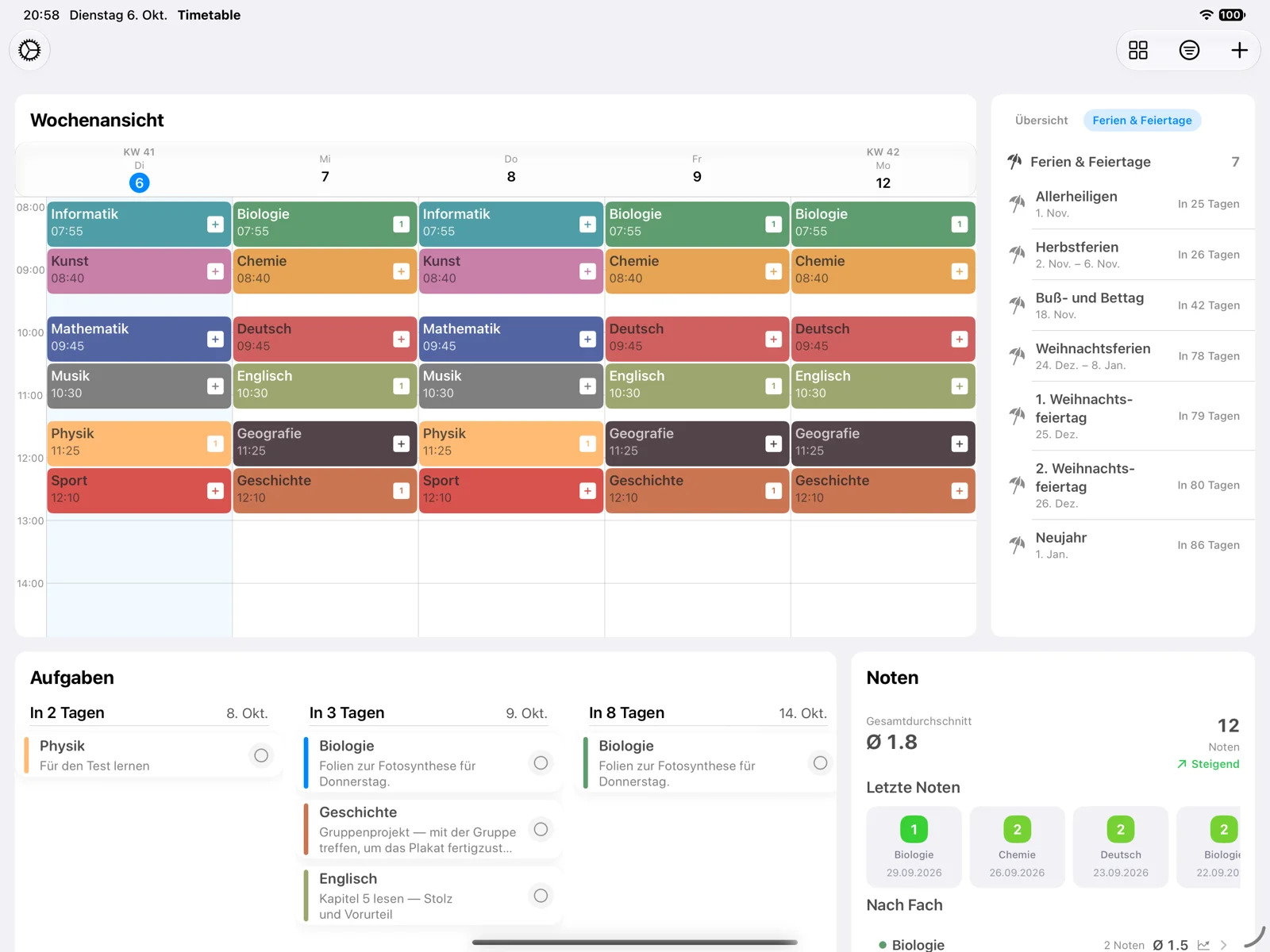The image size is (1270, 952).
Task: Select Monday 12 of KW 42
Action: point(883,183)
